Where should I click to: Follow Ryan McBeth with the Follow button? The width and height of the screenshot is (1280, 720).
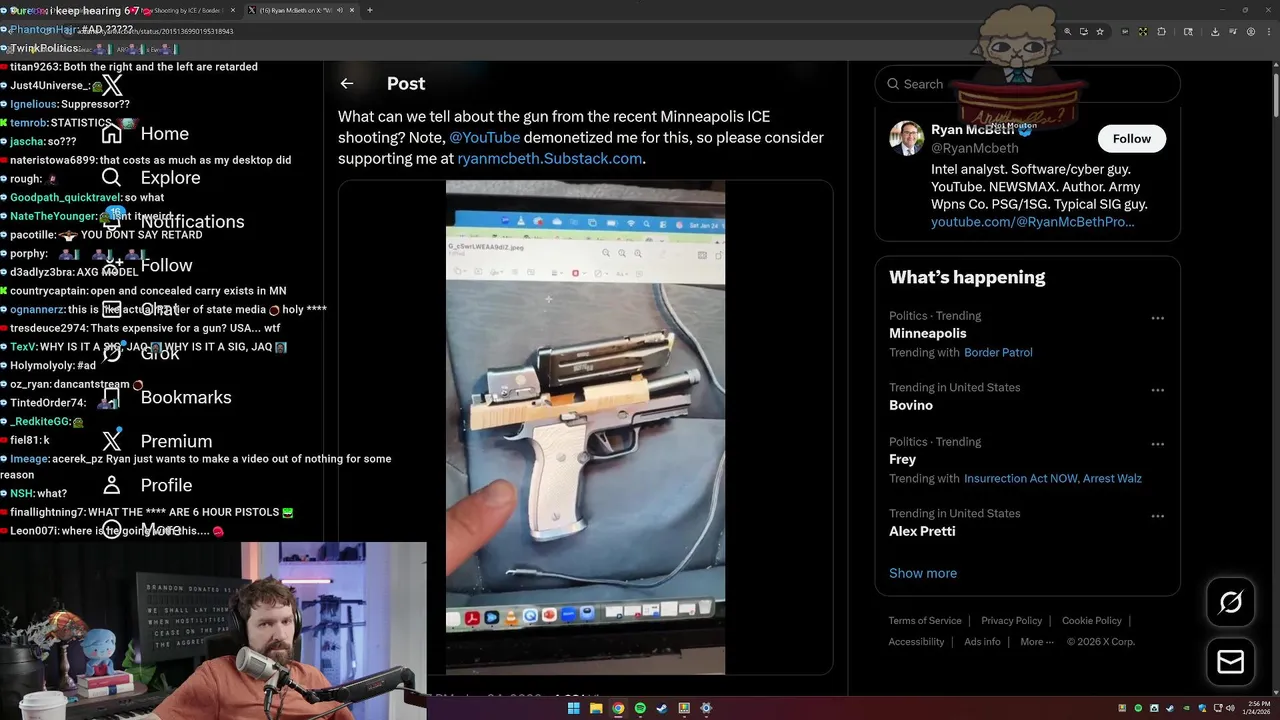pos(1132,139)
